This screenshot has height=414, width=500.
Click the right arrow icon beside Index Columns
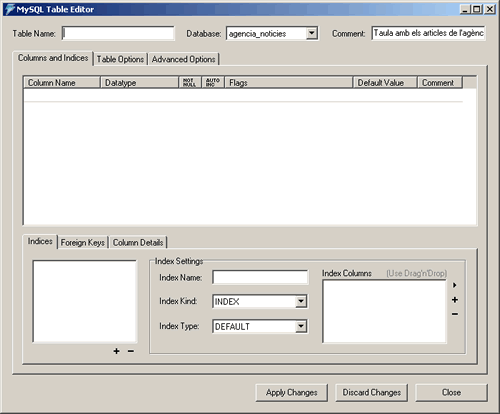[x=454, y=285]
